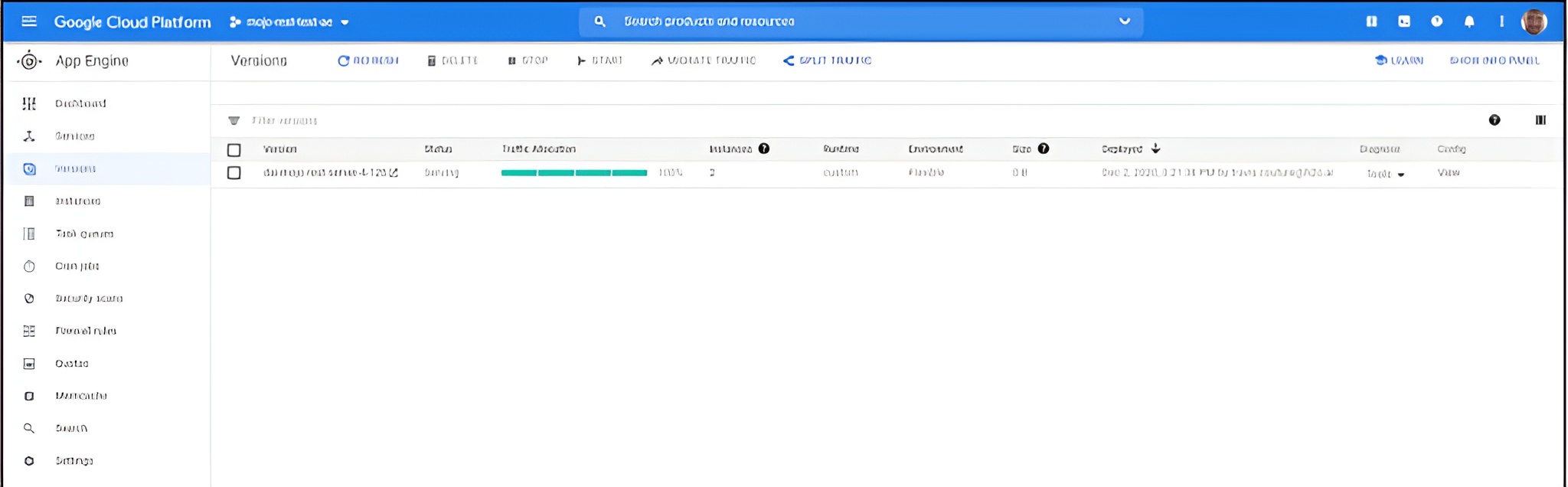1568x487 pixels.
Task: Click the help question mark in the top bar
Action: (x=1436, y=21)
